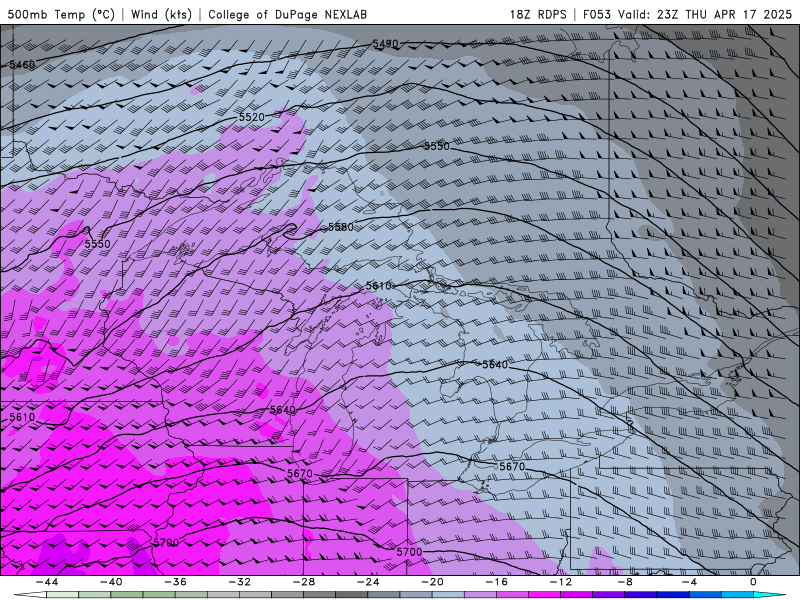Click the -28 colorbar scale label
The width and height of the screenshot is (800, 600).
(x=304, y=582)
